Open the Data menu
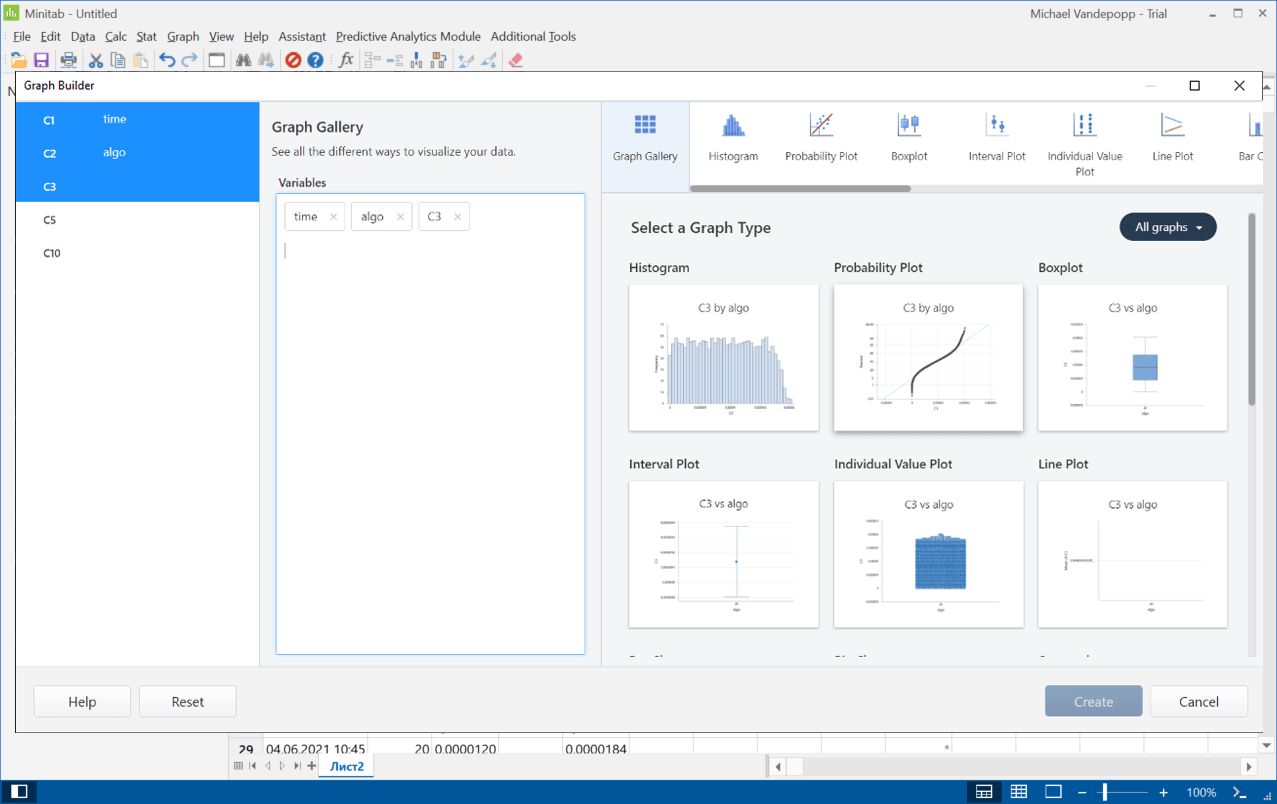The width and height of the screenshot is (1277, 804). [83, 36]
